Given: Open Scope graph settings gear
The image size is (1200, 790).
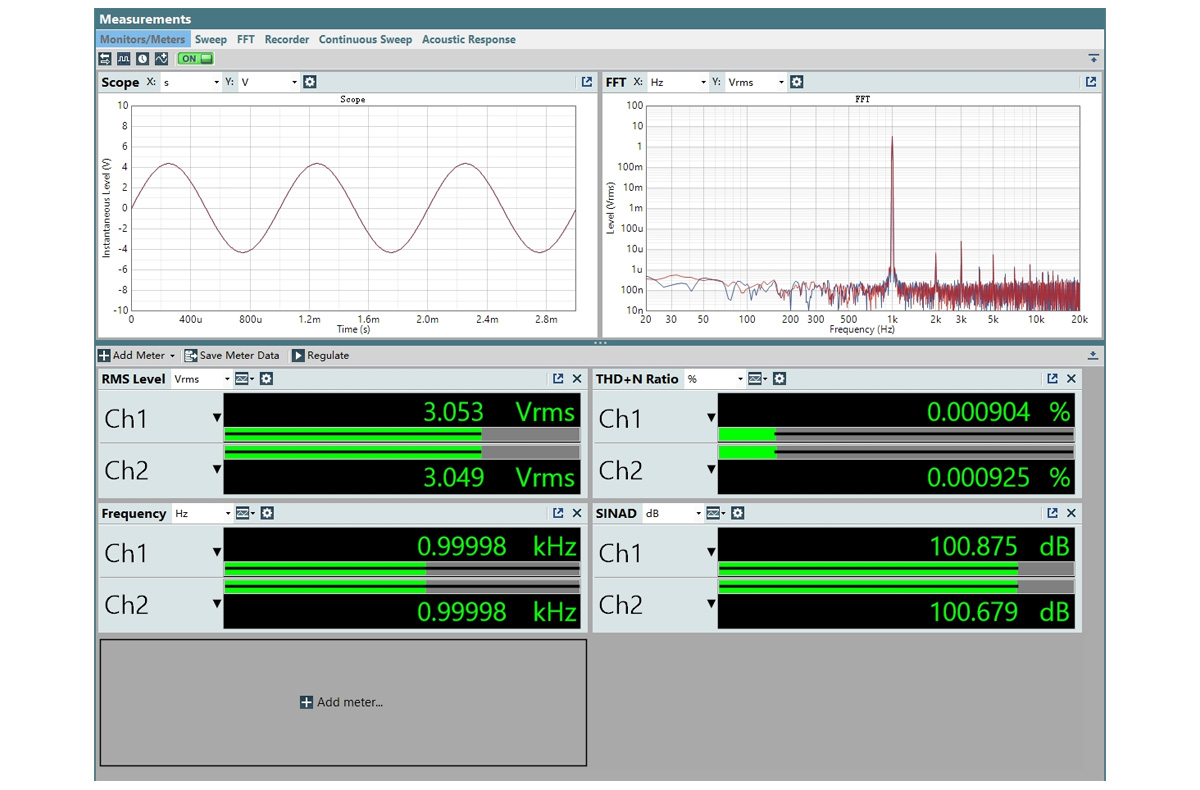Looking at the screenshot, I should tap(308, 82).
